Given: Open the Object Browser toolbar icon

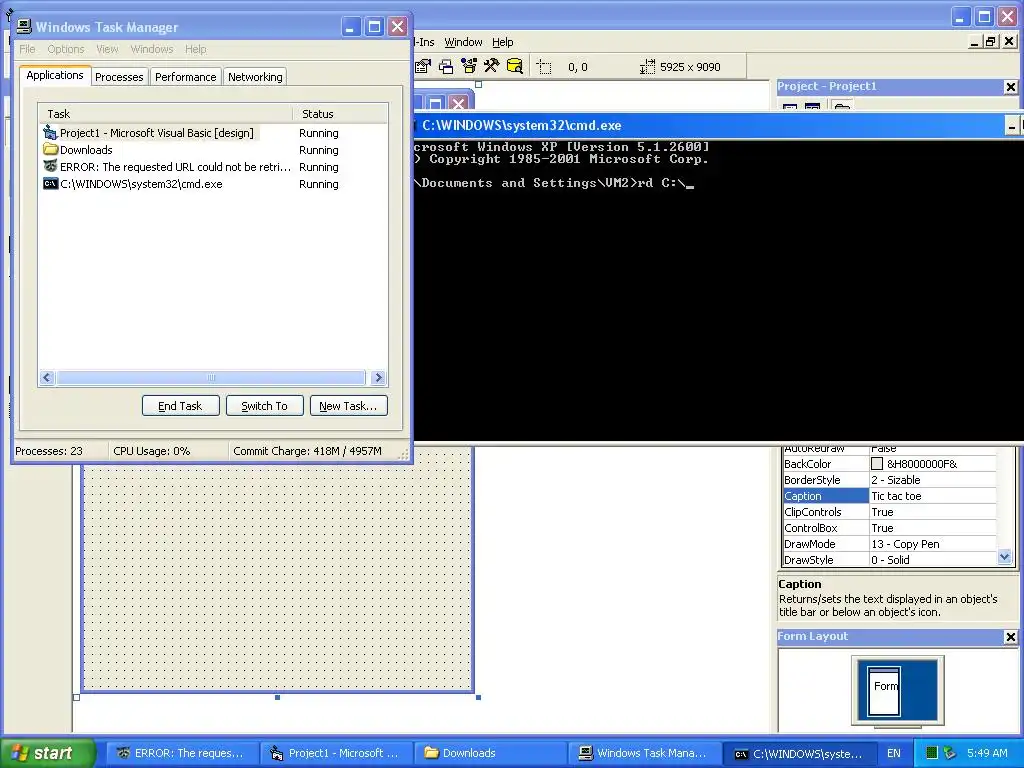Looking at the screenshot, I should [x=469, y=66].
